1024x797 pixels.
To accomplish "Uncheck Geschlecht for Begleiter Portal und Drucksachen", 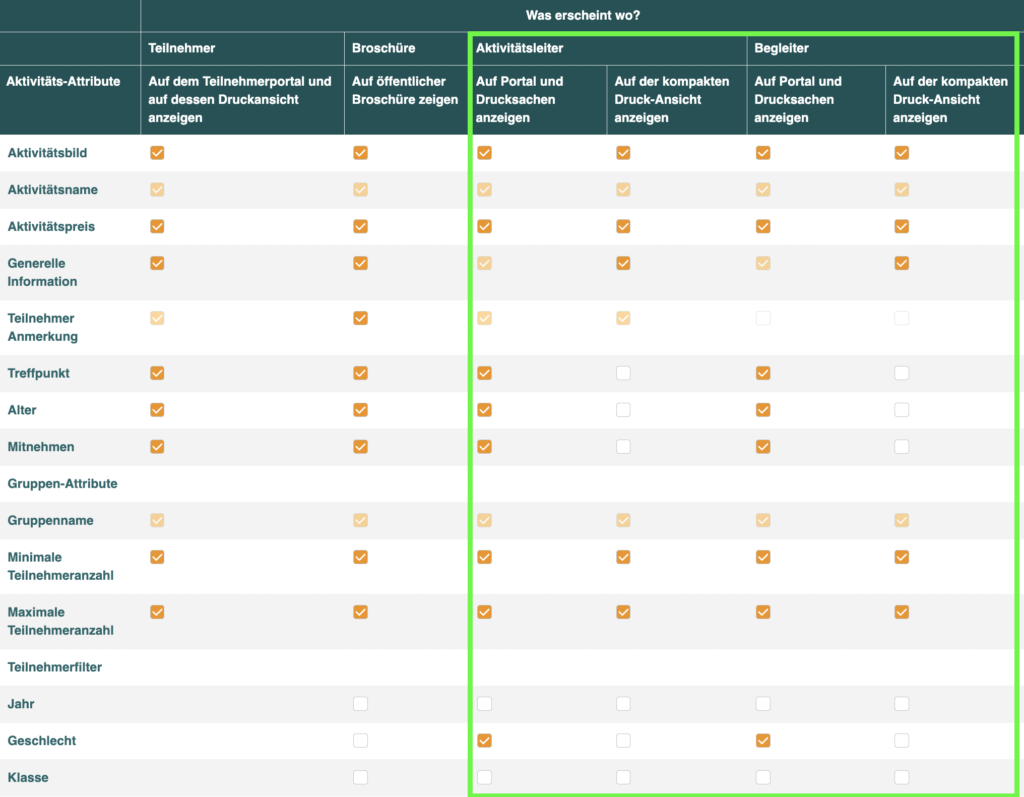I will coord(763,741).
